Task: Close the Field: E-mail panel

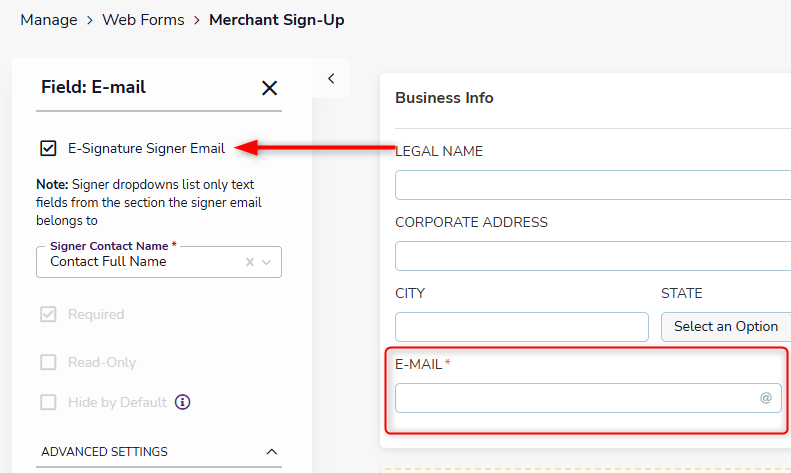Action: tap(269, 88)
